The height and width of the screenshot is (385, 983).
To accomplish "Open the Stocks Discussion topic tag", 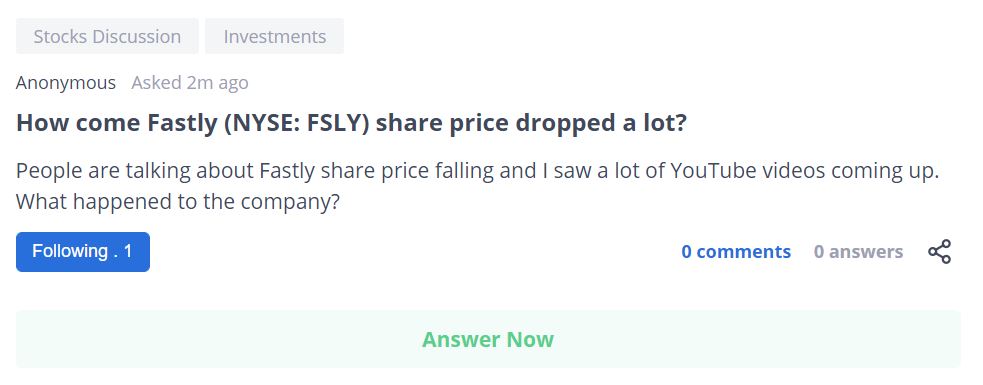I will click(x=107, y=36).
